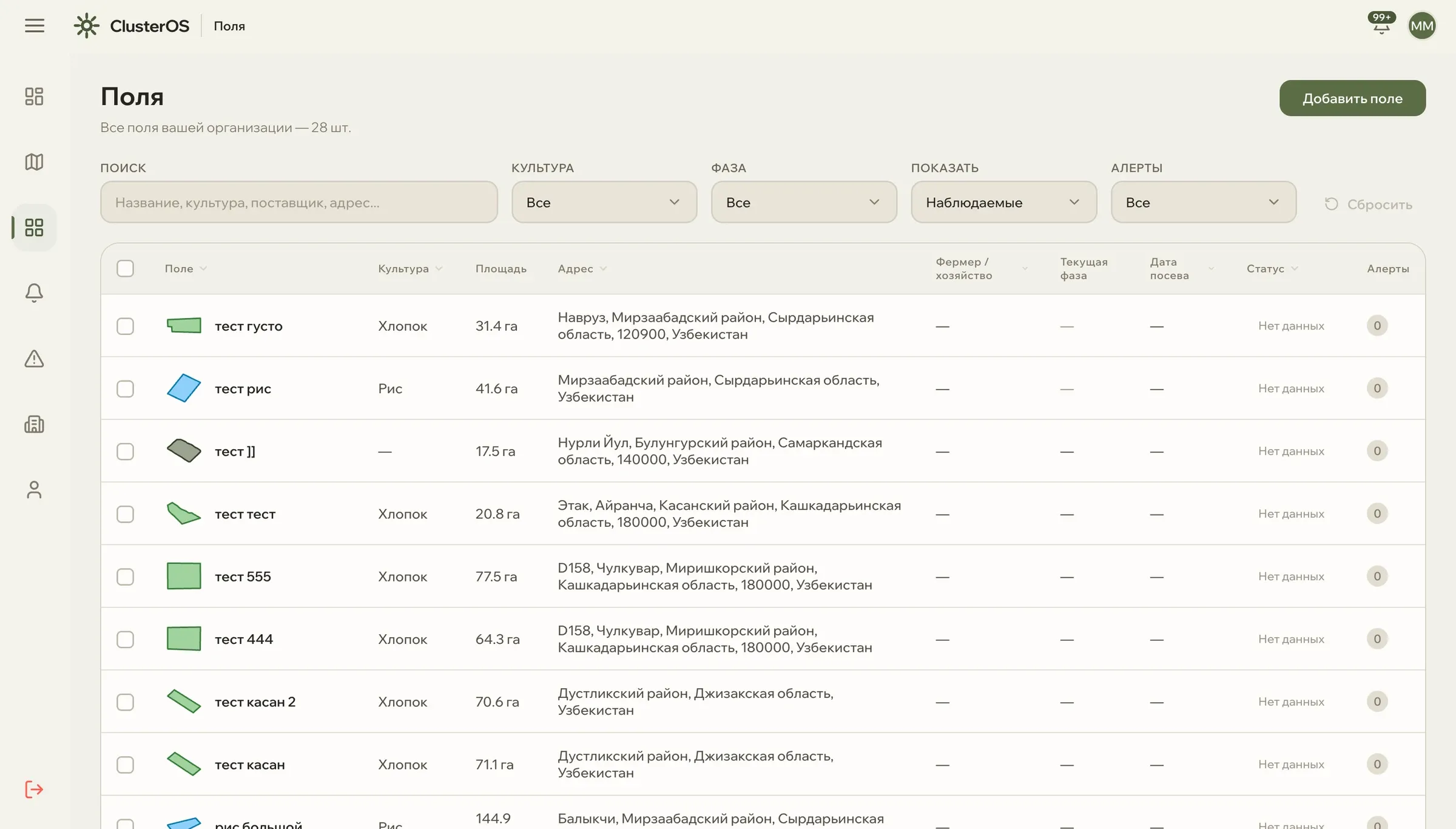Check the тест касан 2 row checkbox
This screenshot has width=1456, height=829.
click(x=125, y=702)
